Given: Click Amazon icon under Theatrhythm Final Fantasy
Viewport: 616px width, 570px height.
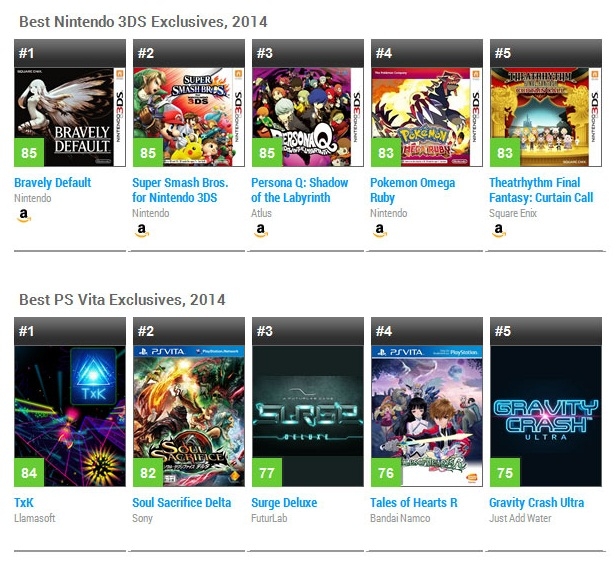Looking at the screenshot, I should [x=498, y=230].
